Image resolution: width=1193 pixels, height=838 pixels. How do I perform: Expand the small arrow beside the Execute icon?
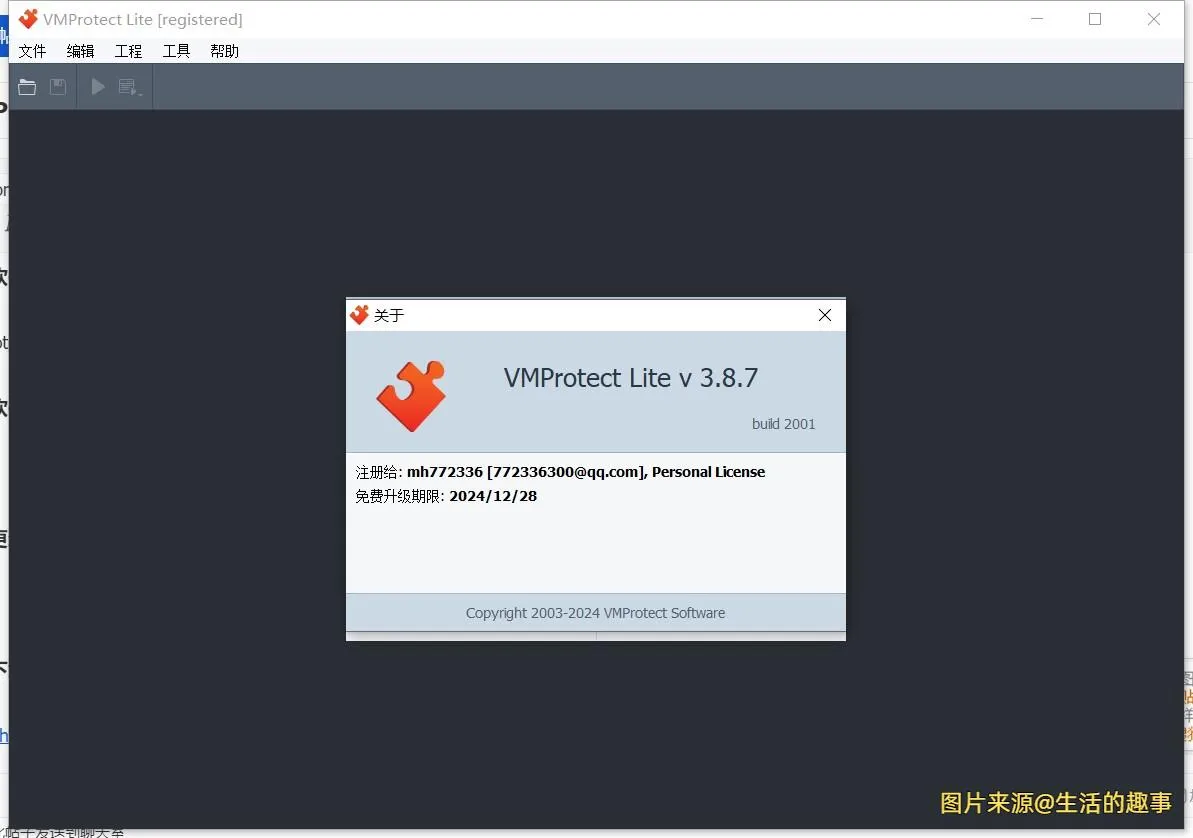click(141, 92)
